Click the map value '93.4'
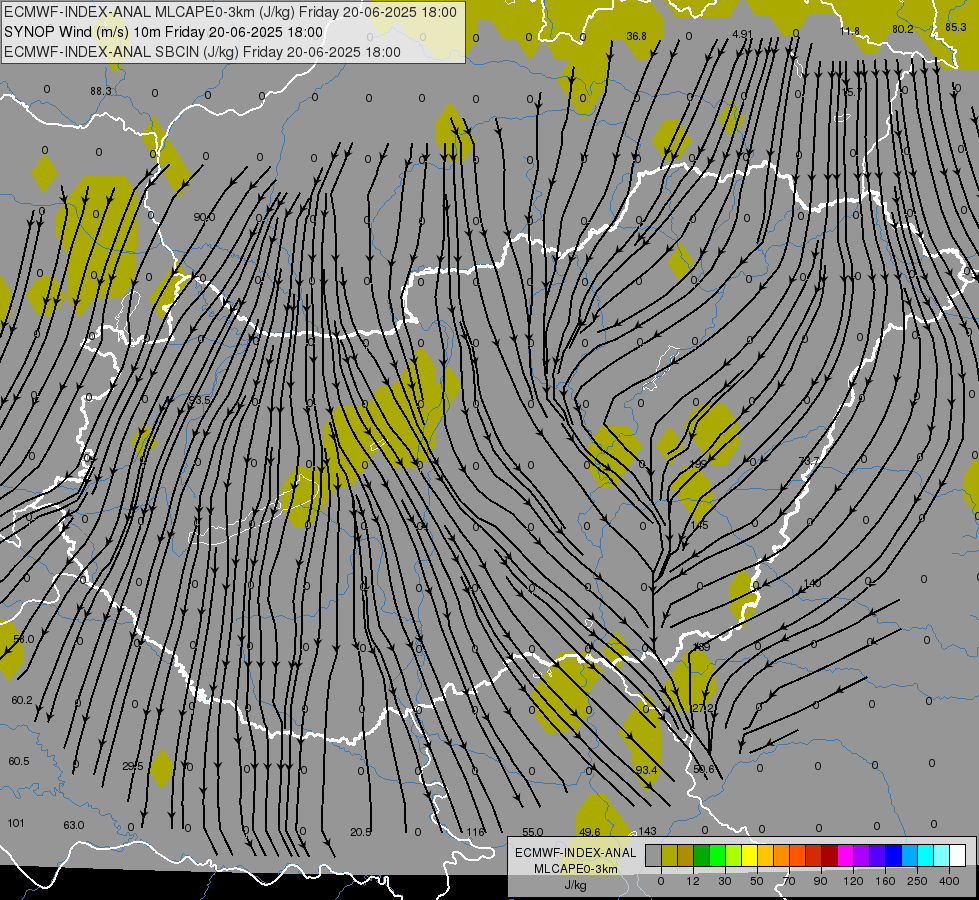The image size is (979, 900). [646, 770]
